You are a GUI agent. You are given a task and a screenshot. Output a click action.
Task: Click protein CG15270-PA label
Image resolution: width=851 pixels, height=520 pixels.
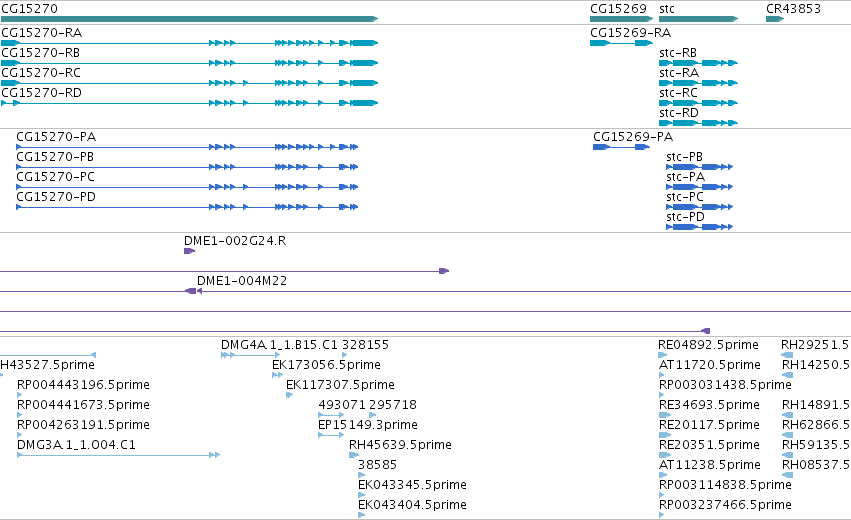[x=56, y=137]
